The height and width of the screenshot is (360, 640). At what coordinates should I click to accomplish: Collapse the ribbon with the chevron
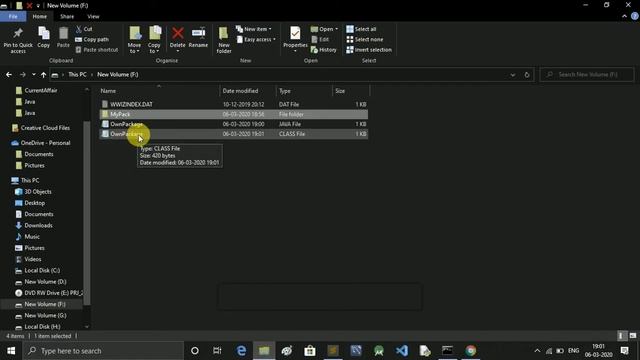coord(624,16)
